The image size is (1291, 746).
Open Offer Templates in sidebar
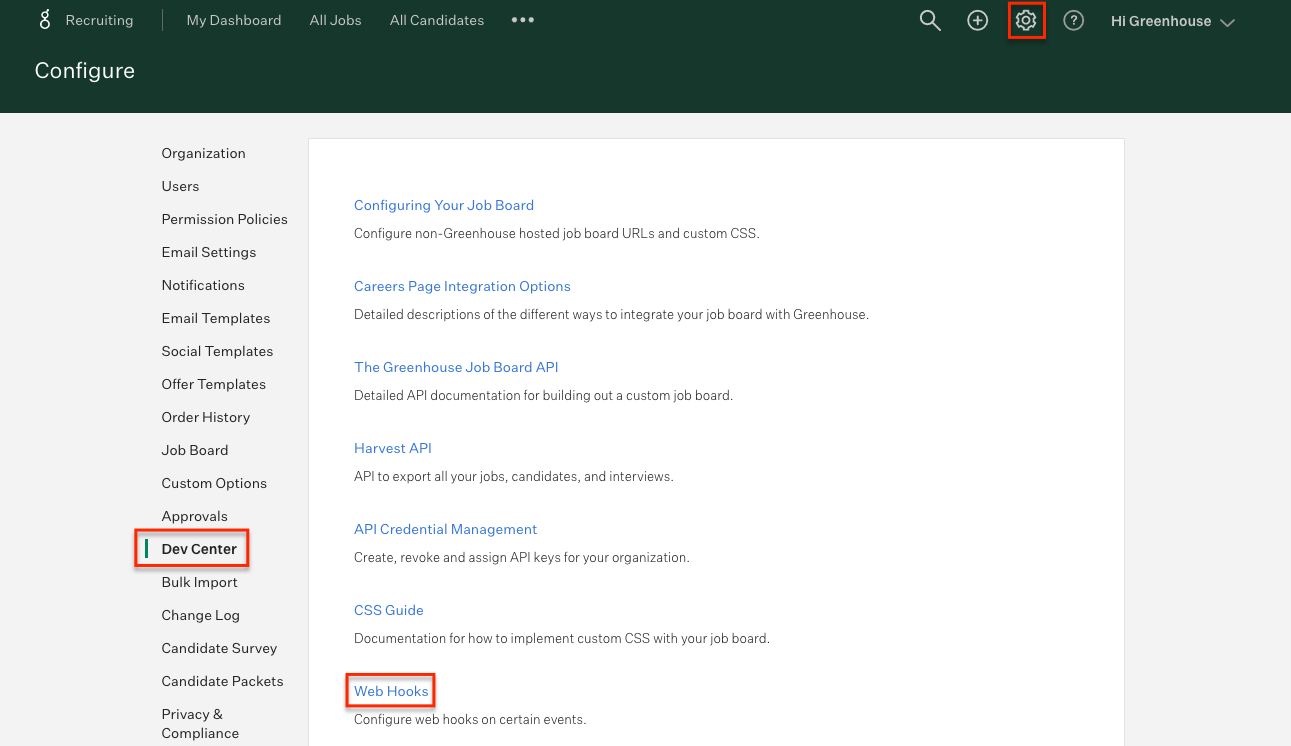coord(214,384)
